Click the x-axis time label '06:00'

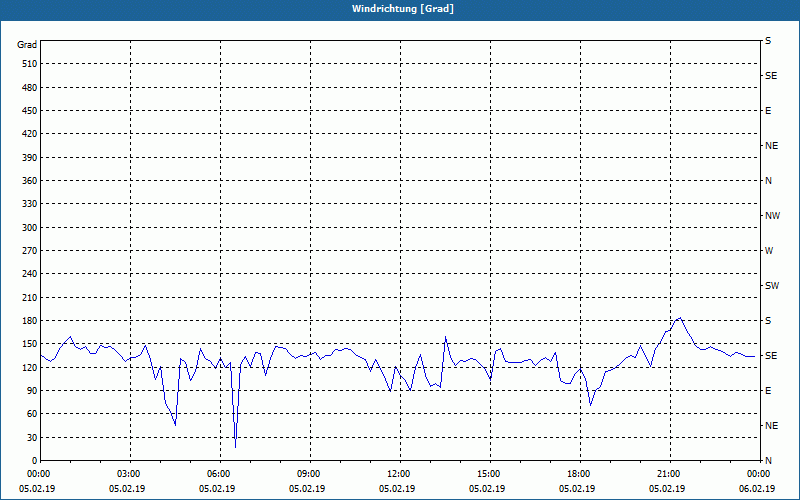pyautogui.click(x=218, y=474)
